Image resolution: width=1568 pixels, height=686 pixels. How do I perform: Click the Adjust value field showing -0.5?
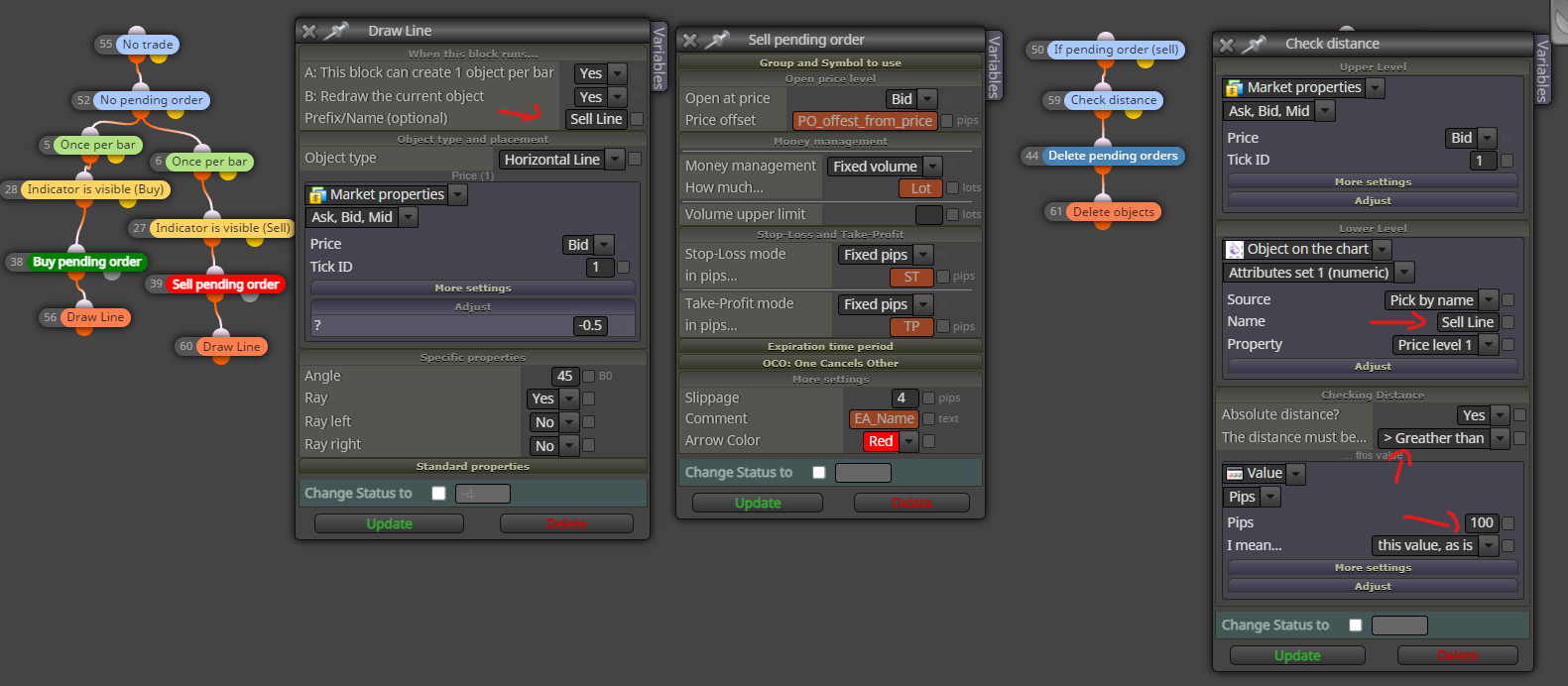click(x=590, y=325)
